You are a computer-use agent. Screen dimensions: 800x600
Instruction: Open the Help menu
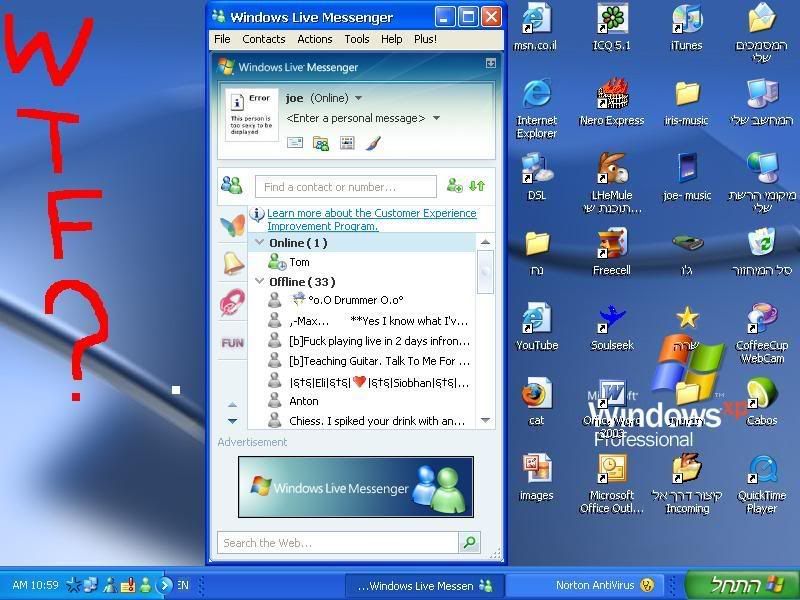coord(391,39)
